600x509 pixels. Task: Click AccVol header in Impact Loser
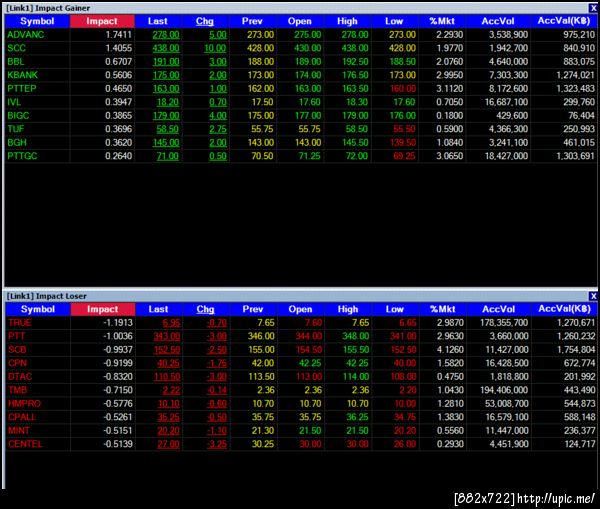[x=499, y=309]
